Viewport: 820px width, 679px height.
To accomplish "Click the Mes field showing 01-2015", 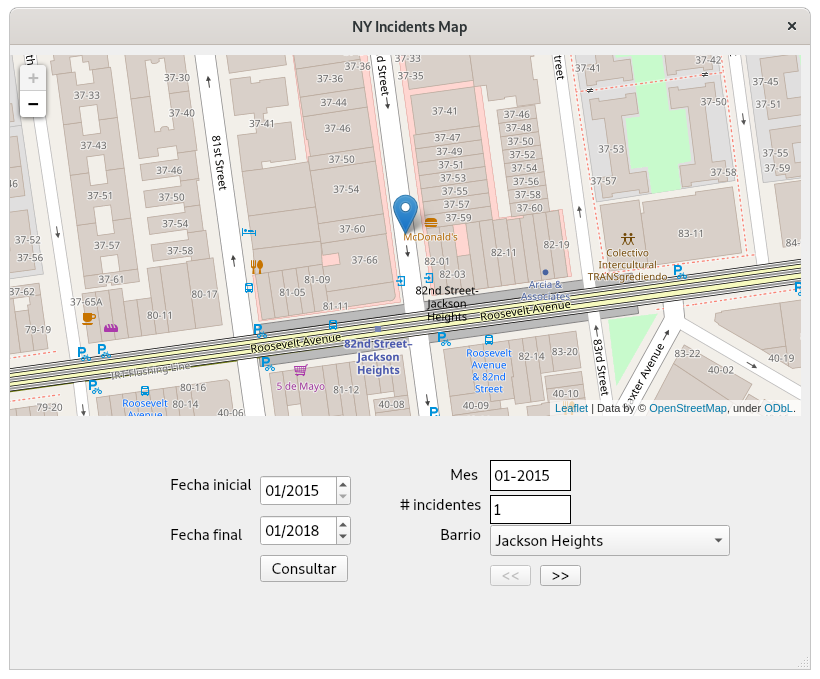I will (x=530, y=476).
